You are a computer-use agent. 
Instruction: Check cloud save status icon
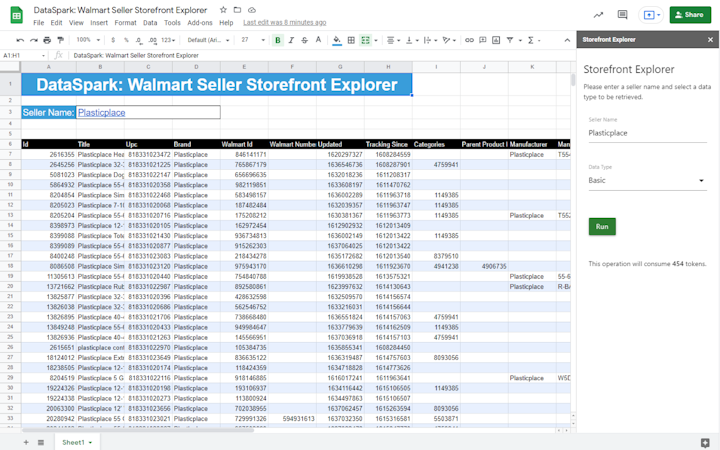pyautogui.click(x=252, y=10)
